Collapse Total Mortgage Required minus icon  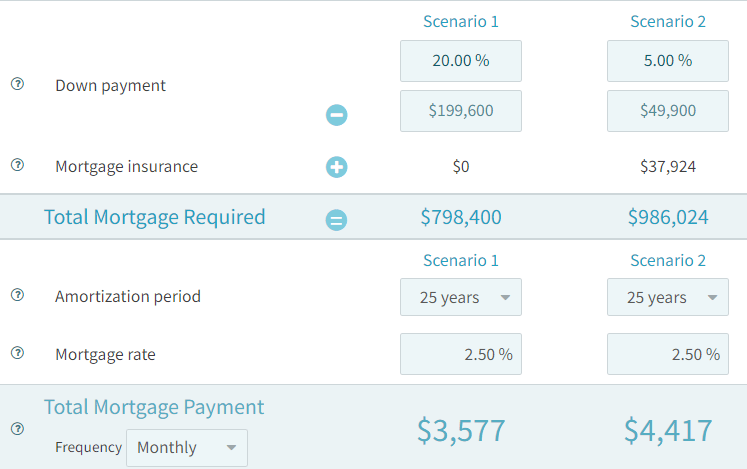[337, 219]
